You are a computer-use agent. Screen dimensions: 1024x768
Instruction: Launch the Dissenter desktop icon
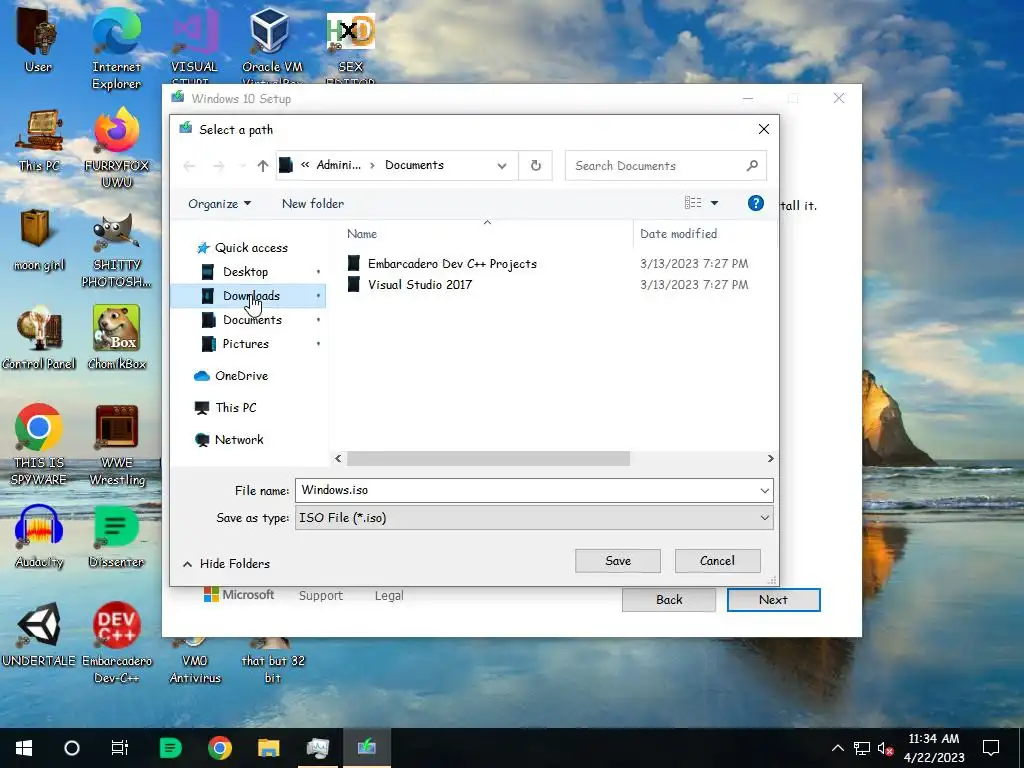pyautogui.click(x=116, y=536)
